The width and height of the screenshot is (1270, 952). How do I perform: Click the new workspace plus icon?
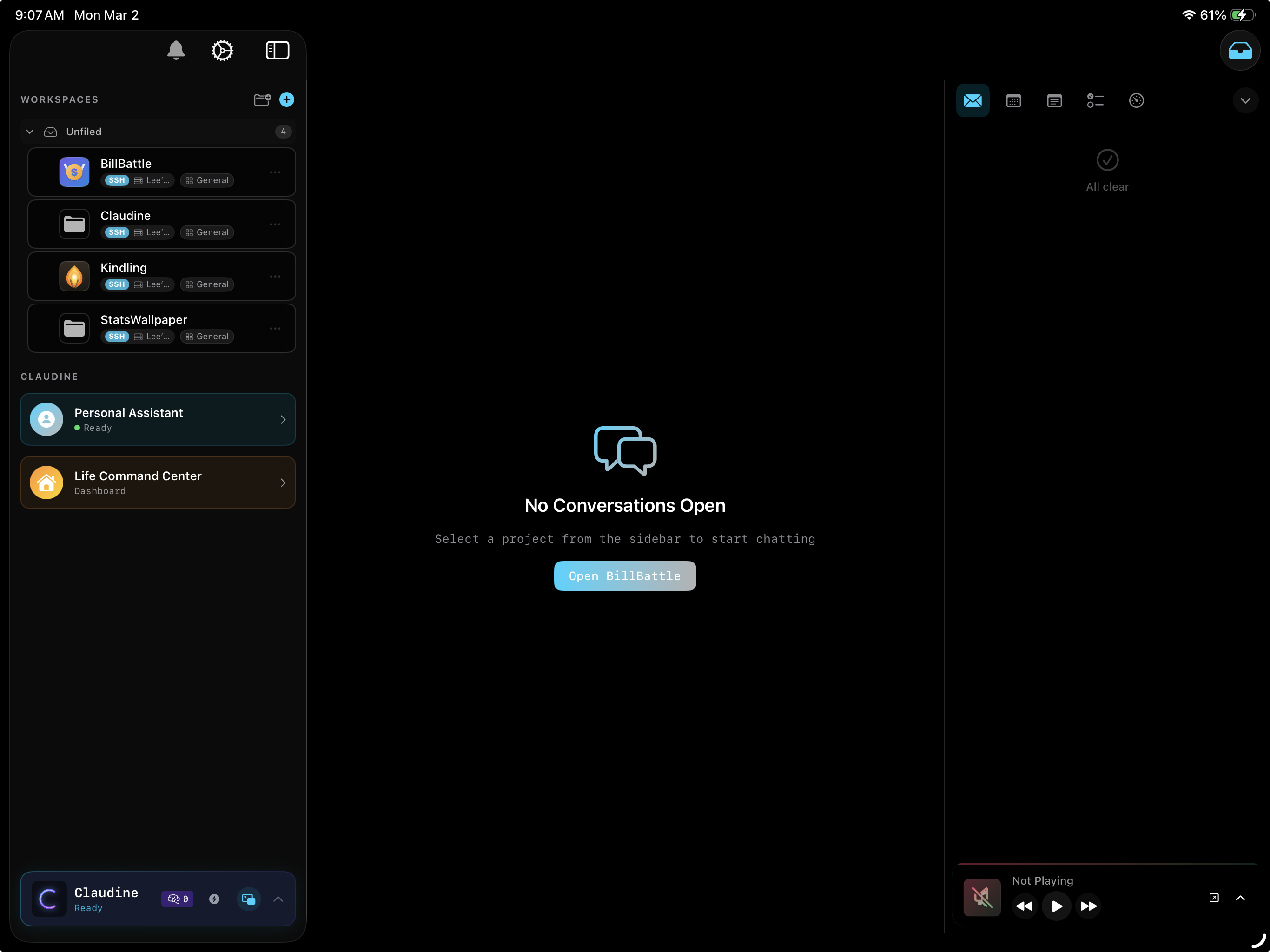pyautogui.click(x=286, y=99)
